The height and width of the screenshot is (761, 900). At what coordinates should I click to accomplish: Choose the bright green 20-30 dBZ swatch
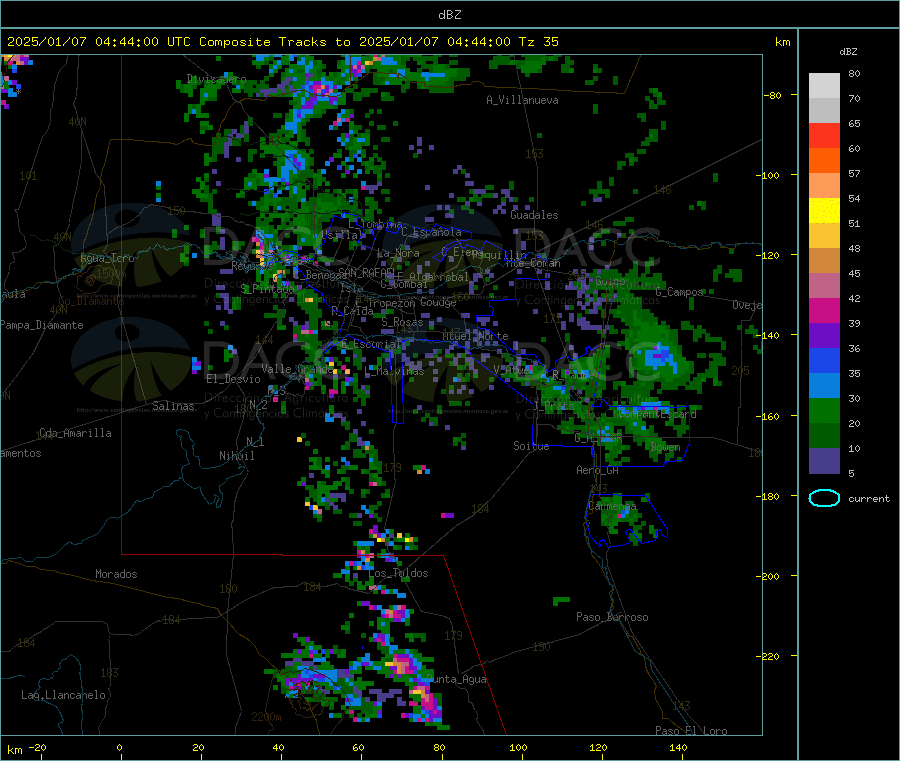(824, 410)
